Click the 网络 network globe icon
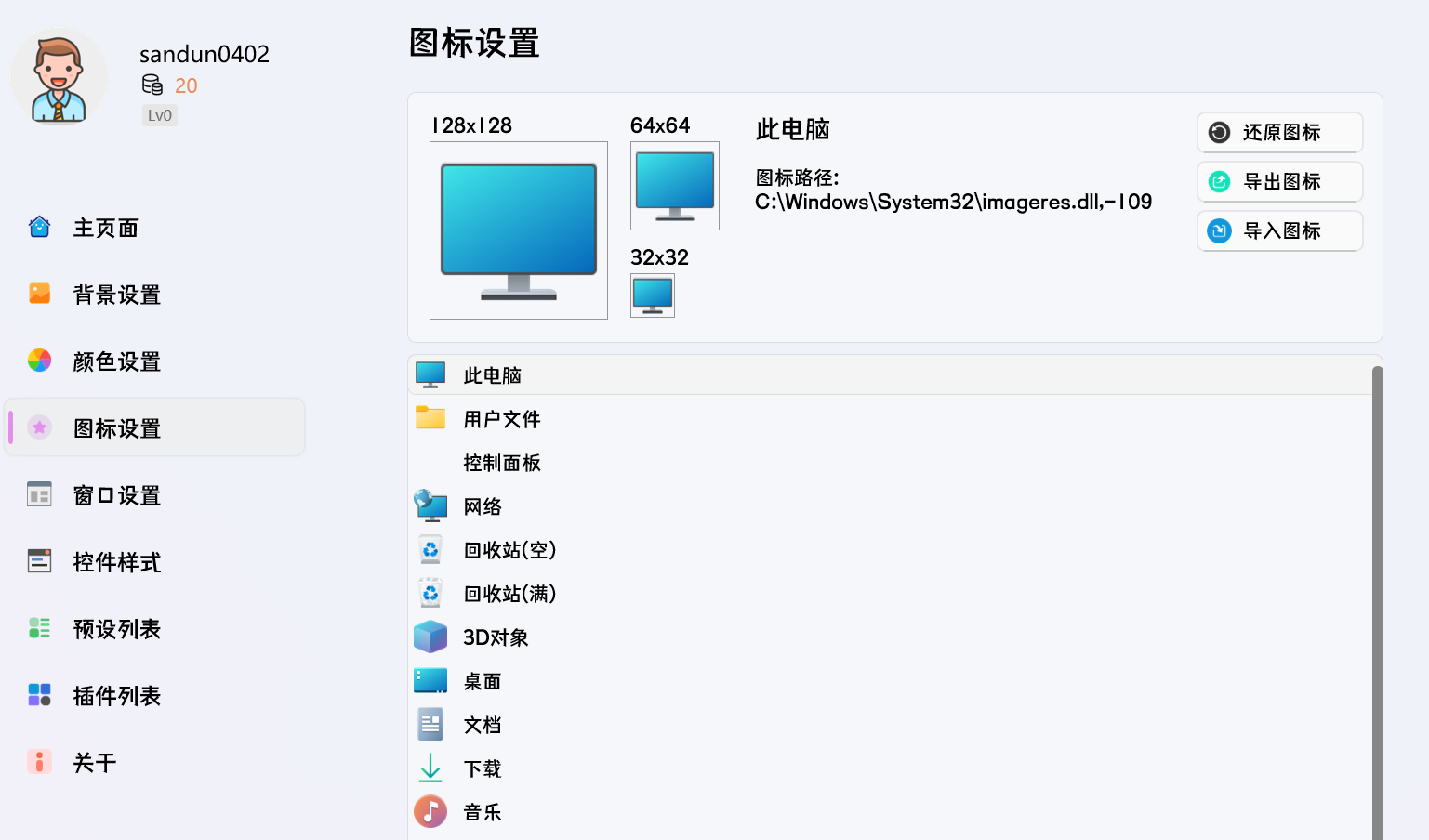Screen dimensions: 1429x840 pyautogui.click(x=430, y=505)
